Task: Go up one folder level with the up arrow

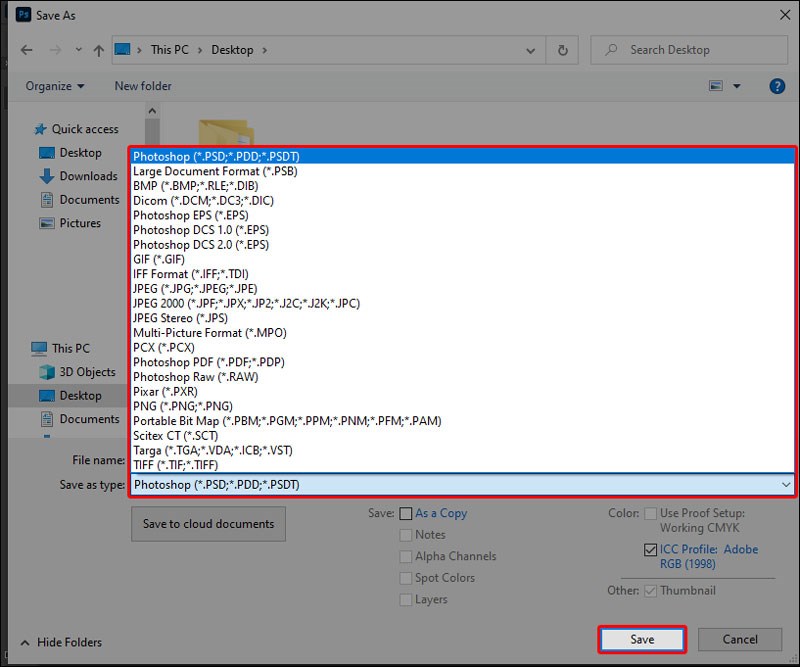Action: click(x=97, y=50)
